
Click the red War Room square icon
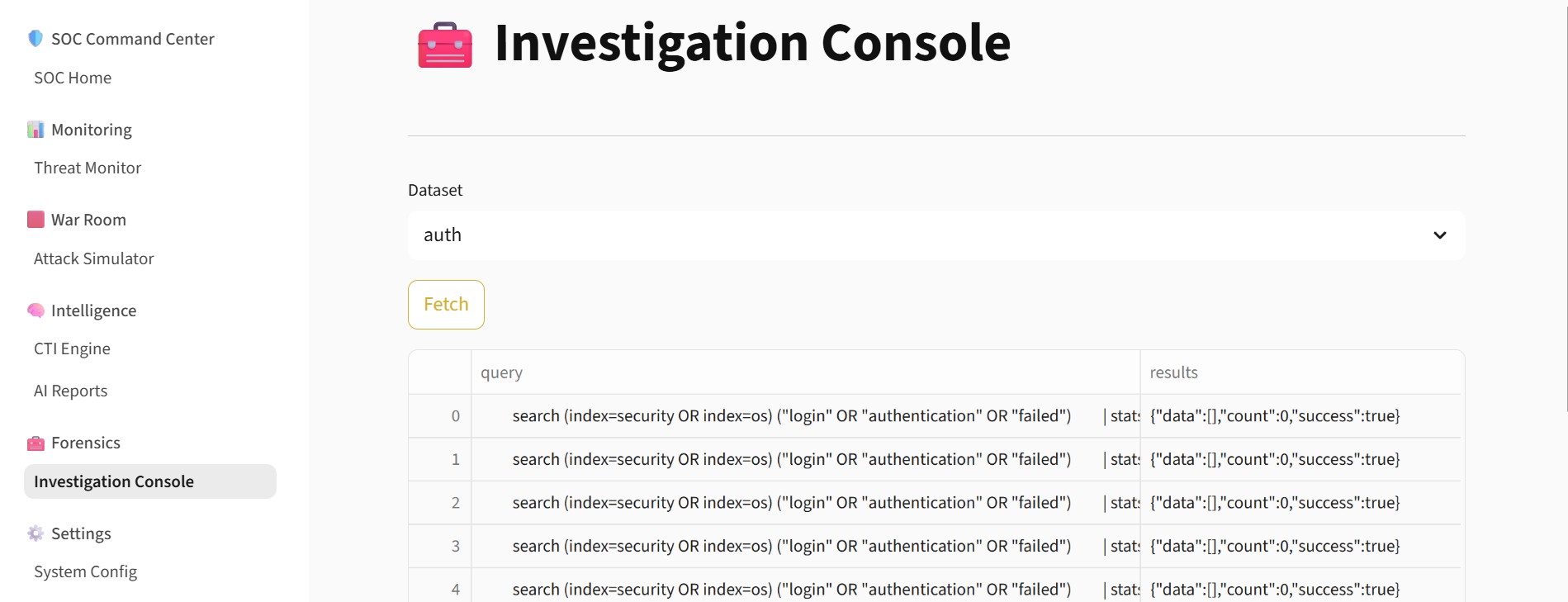36,220
